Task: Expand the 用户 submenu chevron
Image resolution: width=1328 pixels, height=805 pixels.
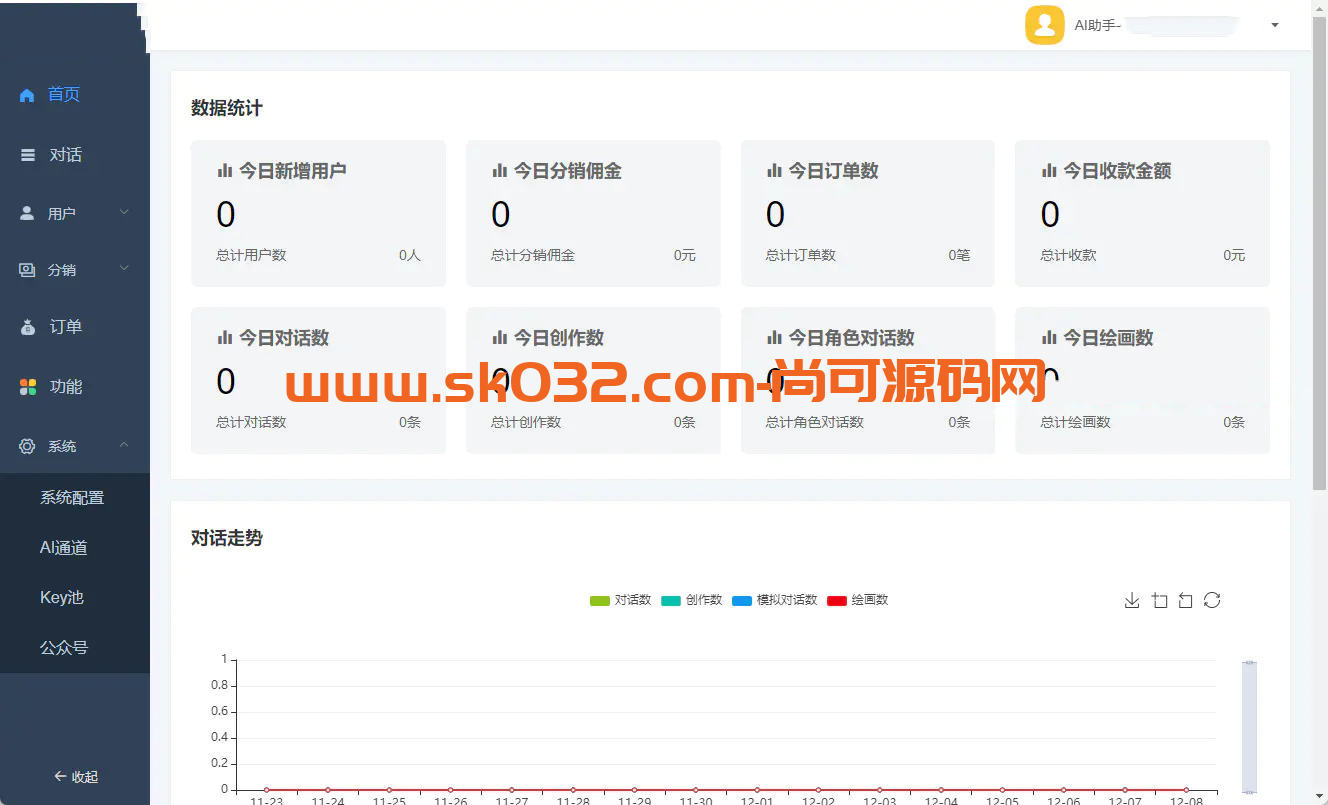Action: (x=124, y=212)
